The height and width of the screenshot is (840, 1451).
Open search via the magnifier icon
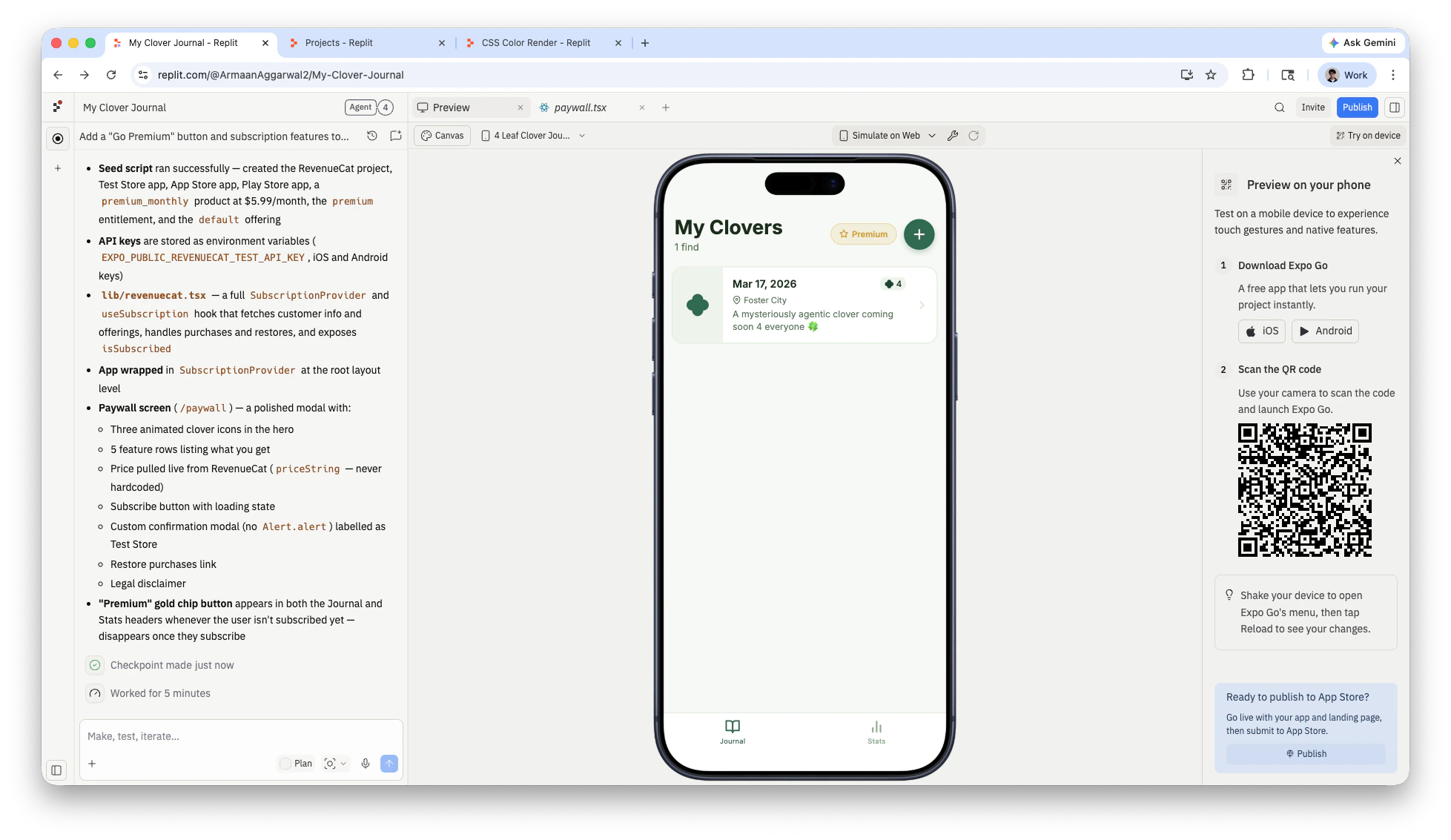tap(1279, 107)
